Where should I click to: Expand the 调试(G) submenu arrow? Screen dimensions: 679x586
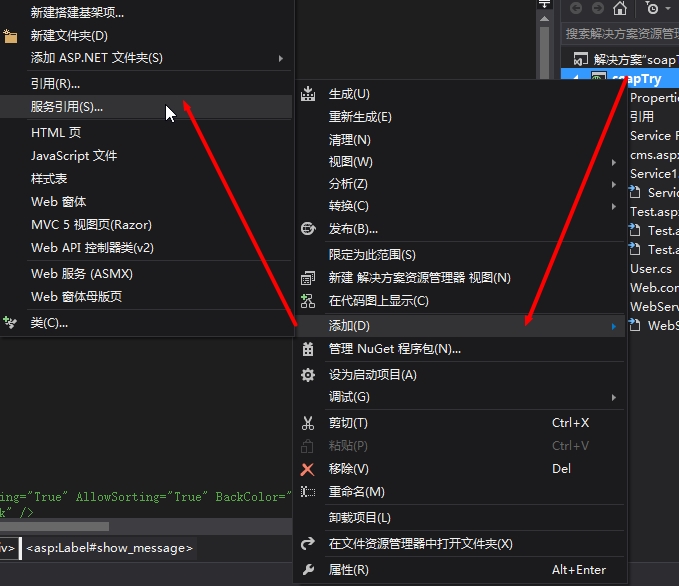tap(614, 397)
